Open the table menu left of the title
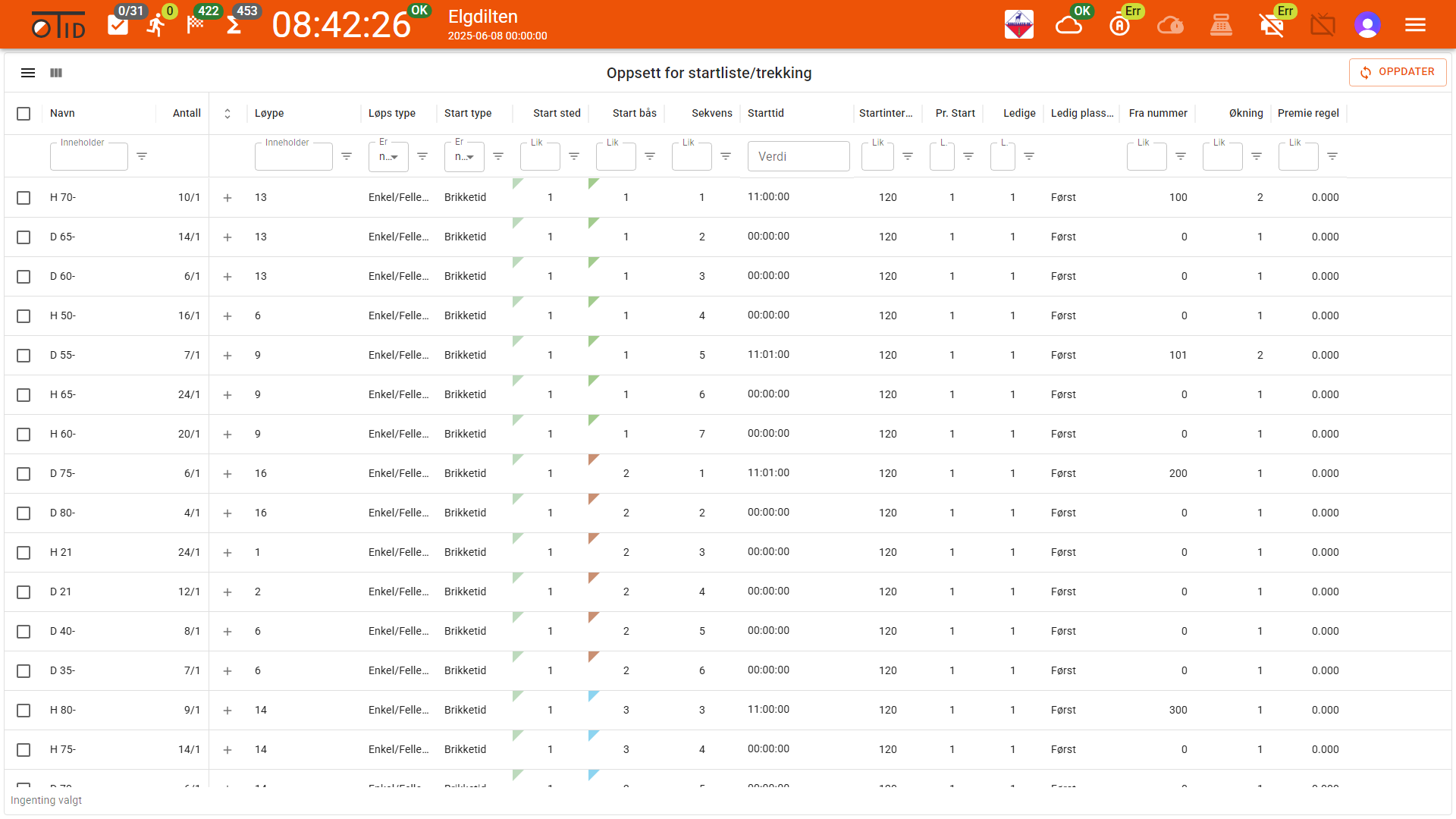The height and width of the screenshot is (819, 1456). (28, 73)
